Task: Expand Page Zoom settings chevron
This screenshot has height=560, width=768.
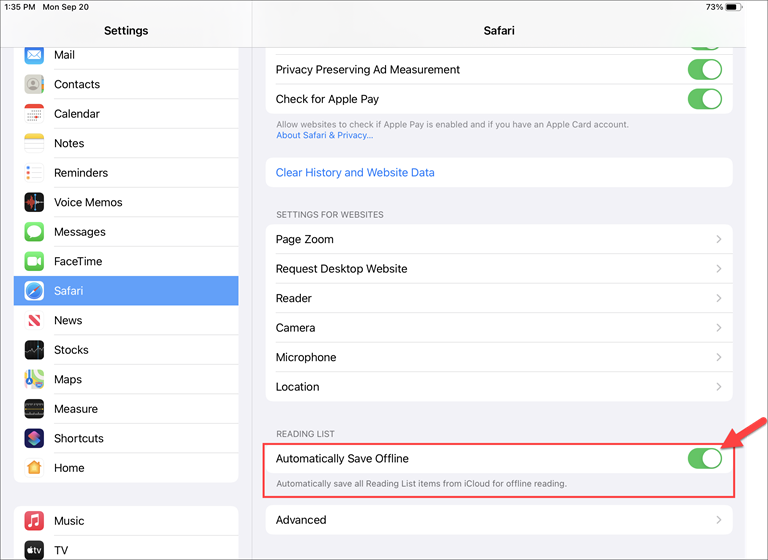Action: tap(719, 239)
